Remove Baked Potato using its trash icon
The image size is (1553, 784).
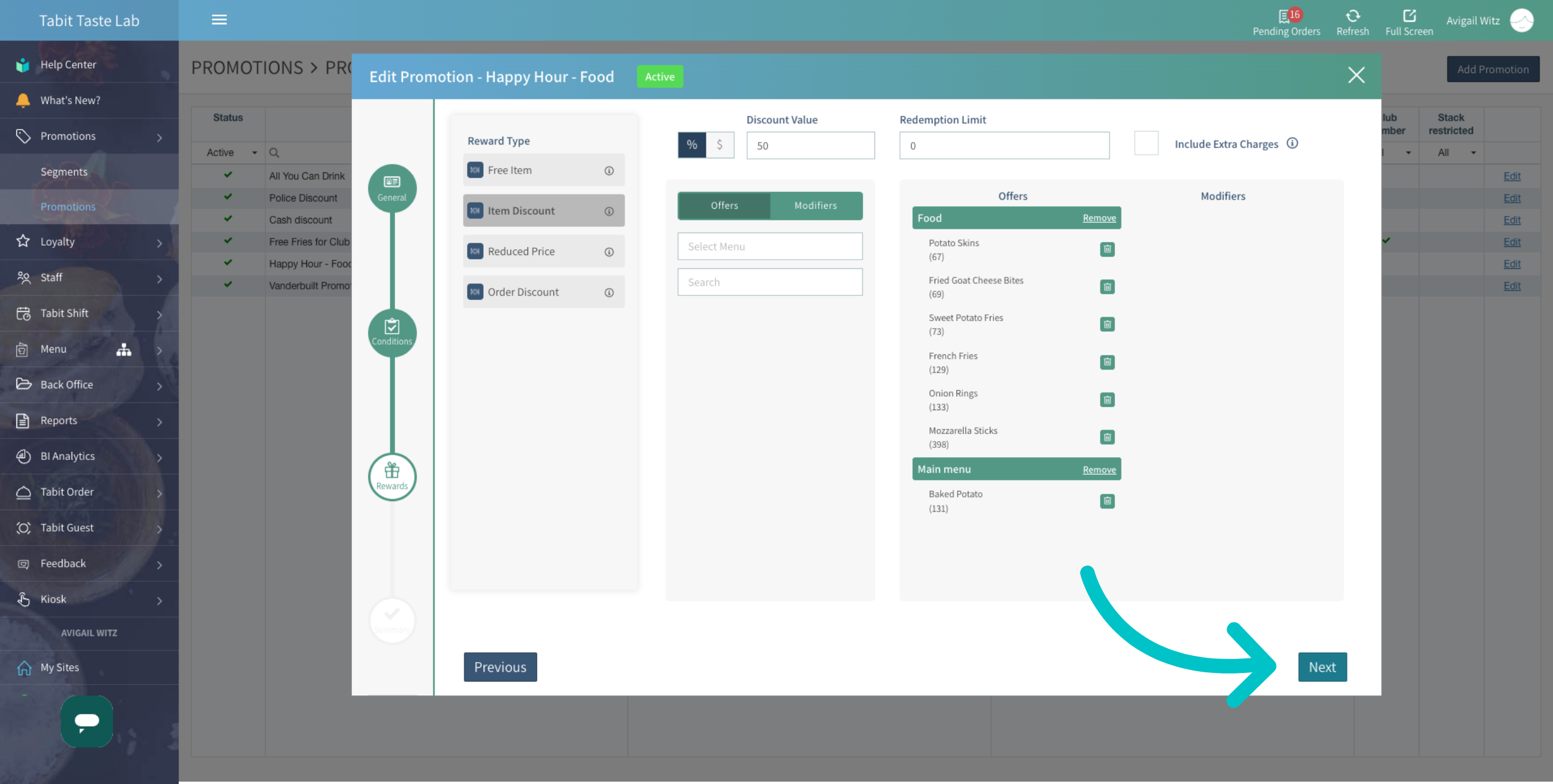tap(1107, 501)
